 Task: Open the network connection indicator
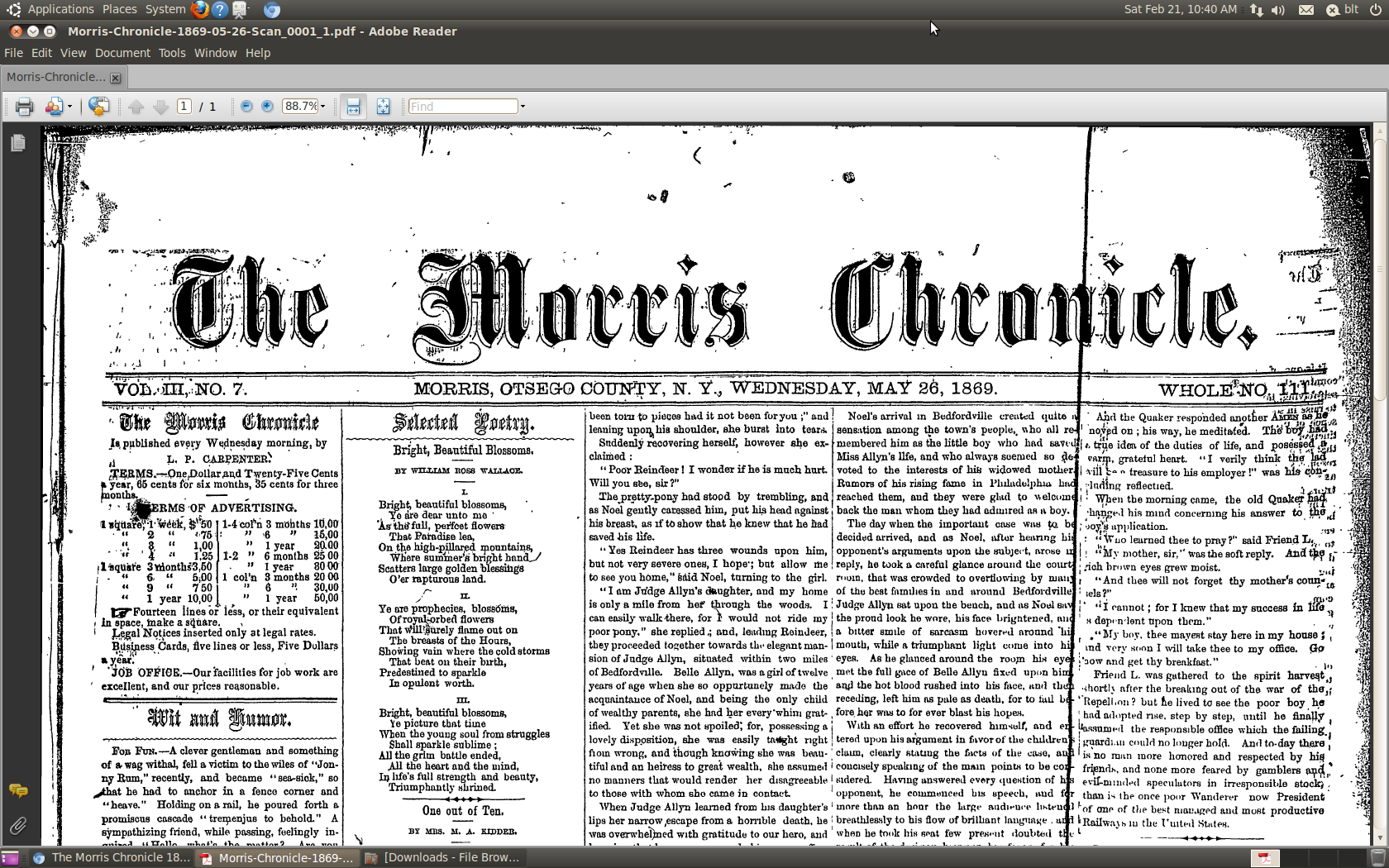tap(1257, 10)
